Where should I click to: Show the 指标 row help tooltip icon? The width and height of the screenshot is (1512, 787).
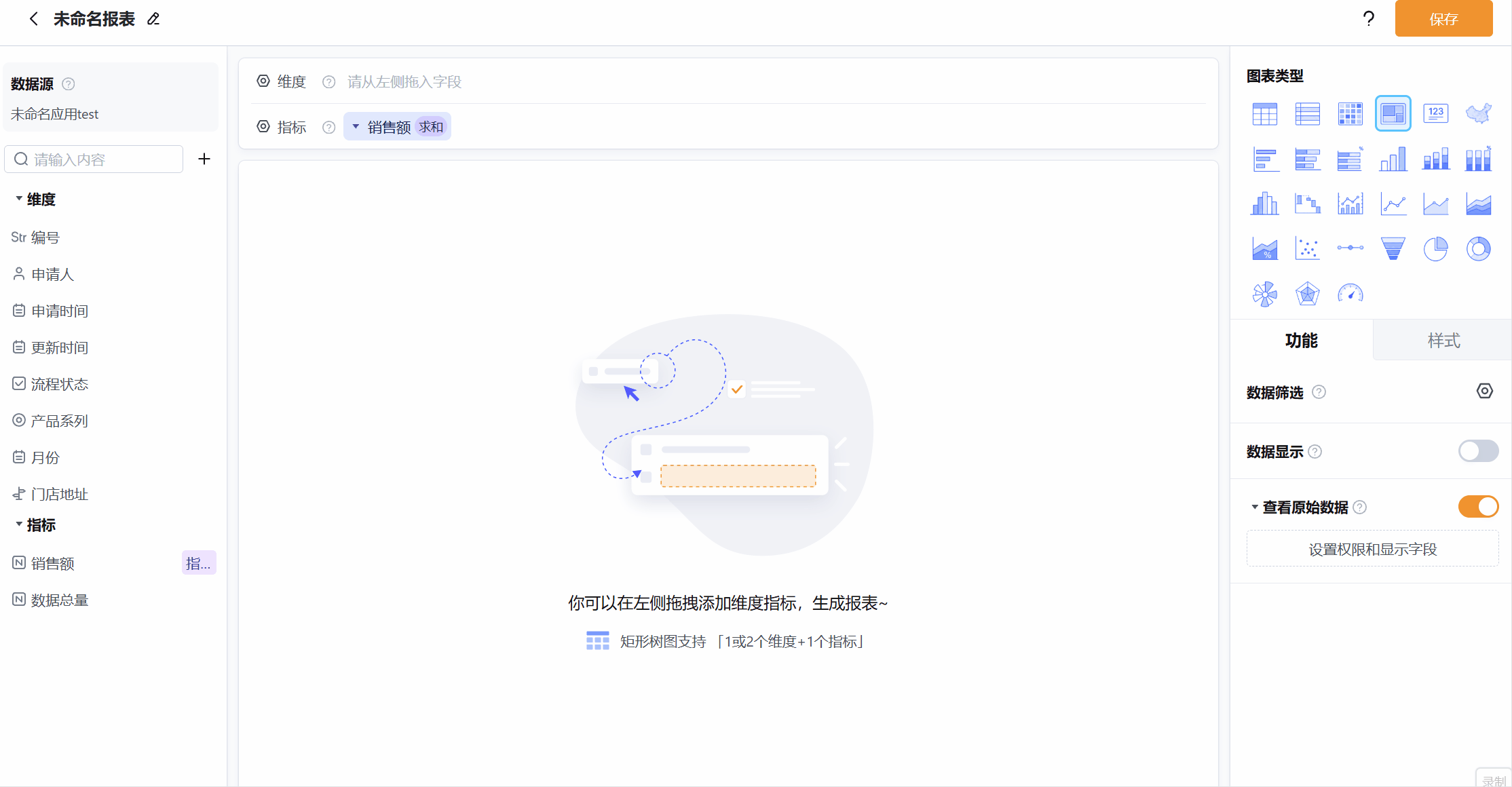(329, 128)
